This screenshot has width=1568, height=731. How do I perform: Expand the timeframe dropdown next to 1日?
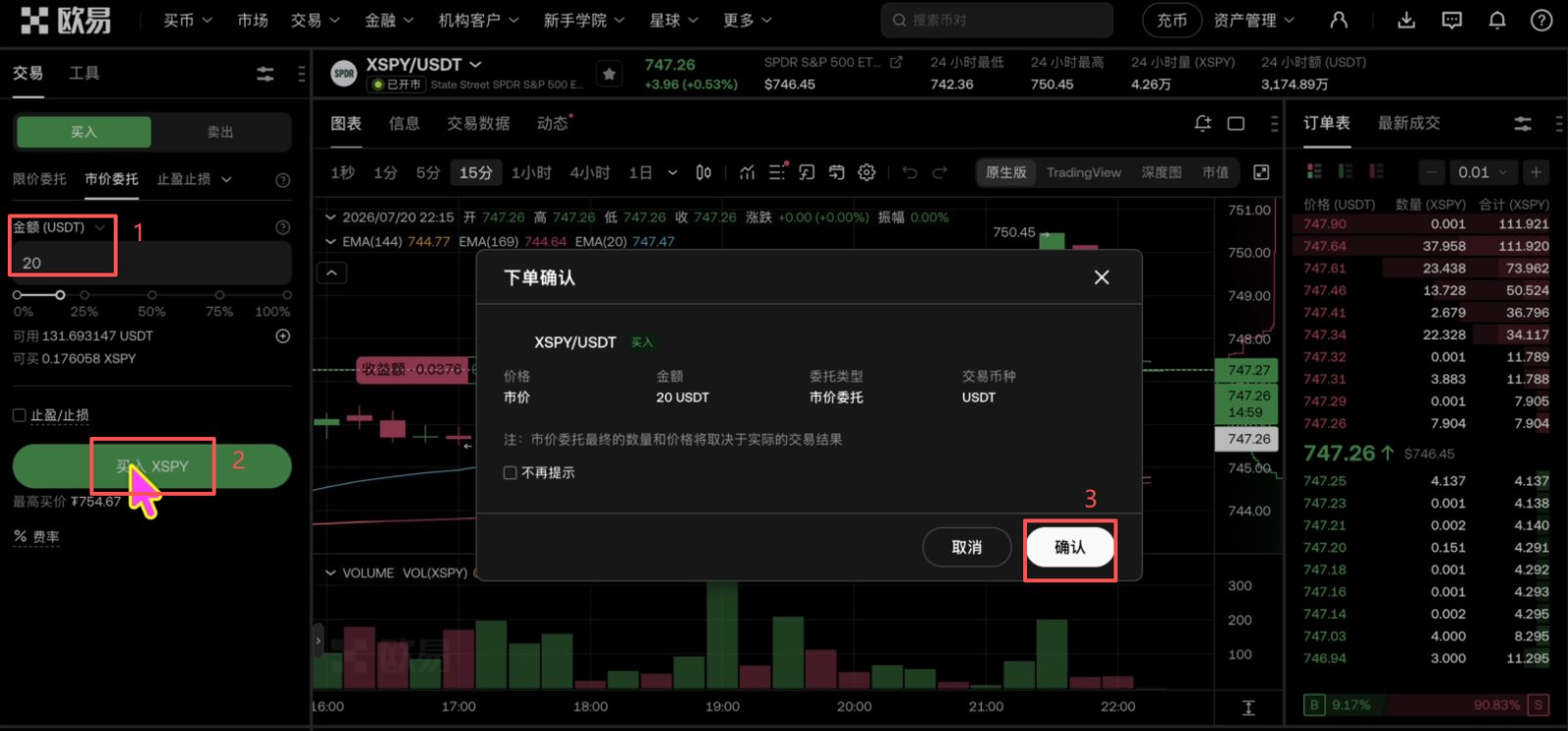click(x=672, y=172)
